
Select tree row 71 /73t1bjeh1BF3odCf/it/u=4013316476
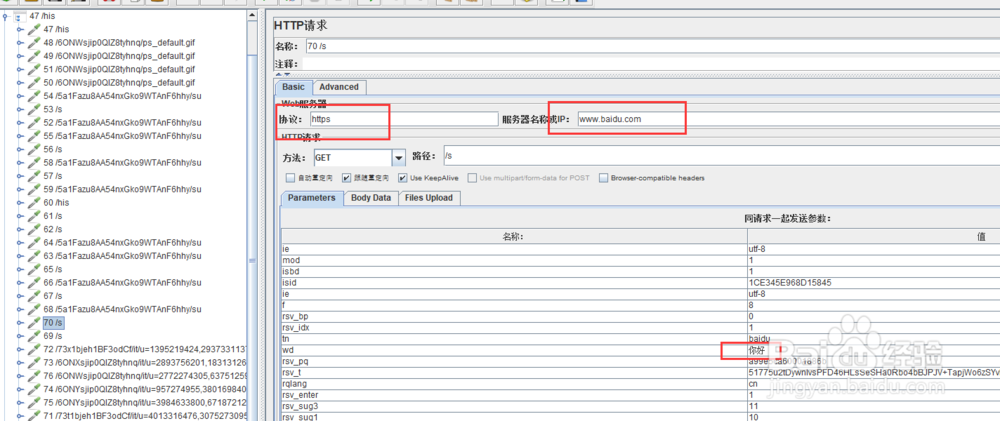[145, 416]
